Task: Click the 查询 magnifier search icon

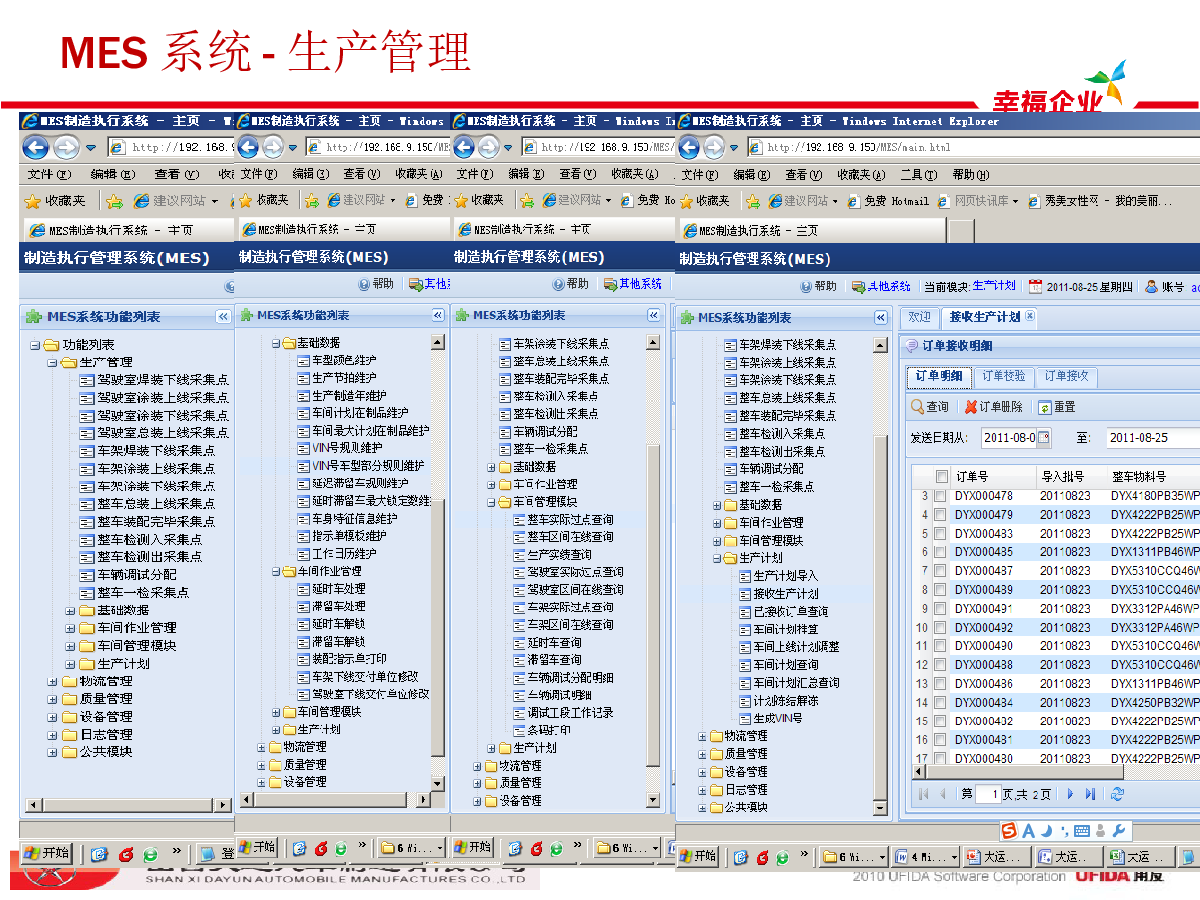Action: [918, 407]
